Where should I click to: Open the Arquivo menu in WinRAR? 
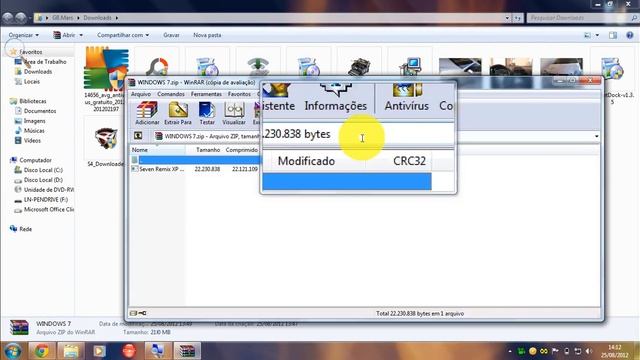141,94
